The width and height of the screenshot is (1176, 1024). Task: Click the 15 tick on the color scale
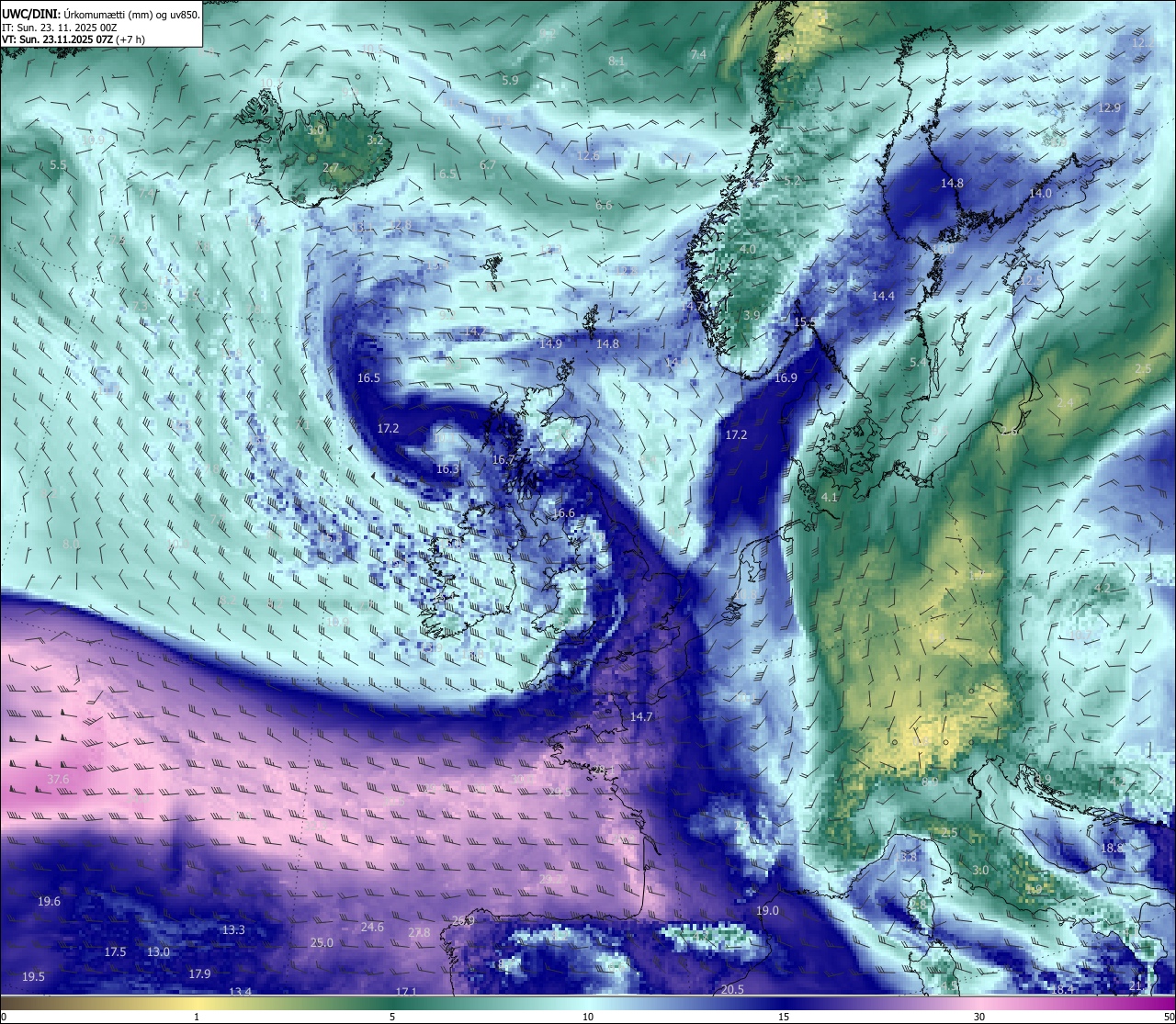coord(784,1017)
